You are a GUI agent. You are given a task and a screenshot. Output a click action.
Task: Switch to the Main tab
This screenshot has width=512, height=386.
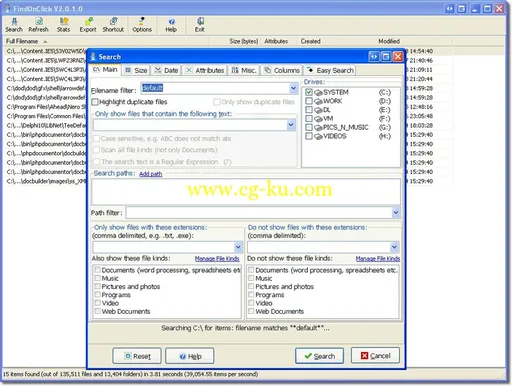coord(105,69)
